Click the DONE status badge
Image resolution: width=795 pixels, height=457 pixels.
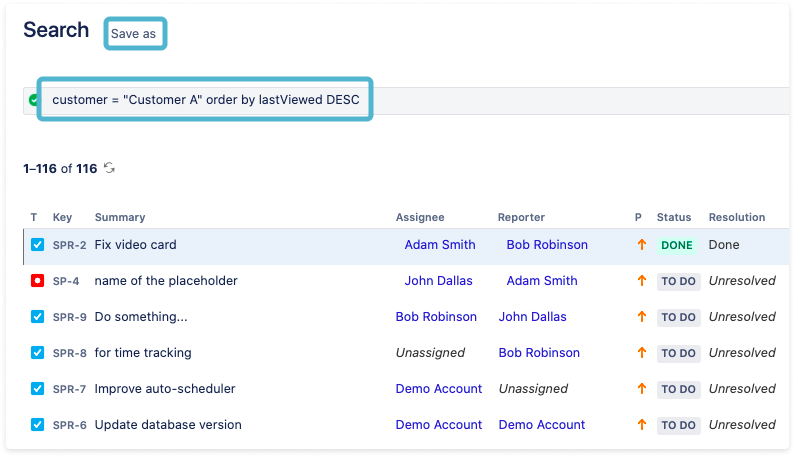677,245
